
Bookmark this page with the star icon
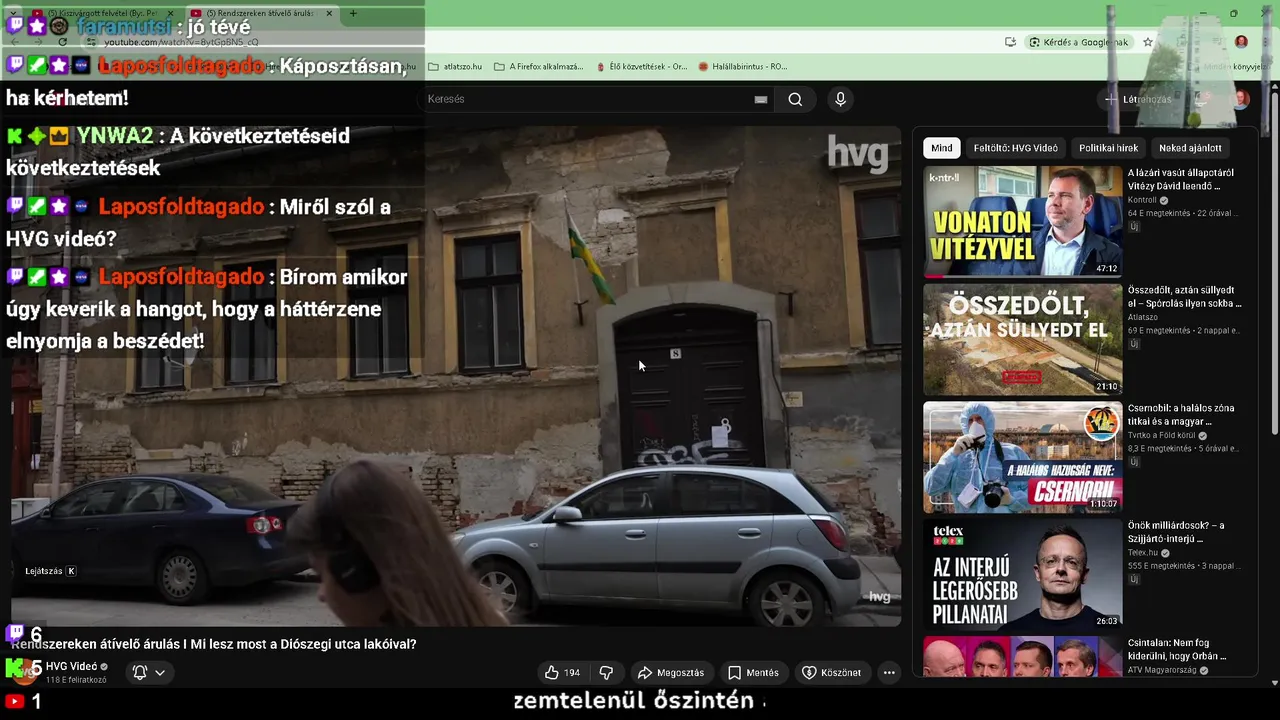pyautogui.click(x=1148, y=42)
